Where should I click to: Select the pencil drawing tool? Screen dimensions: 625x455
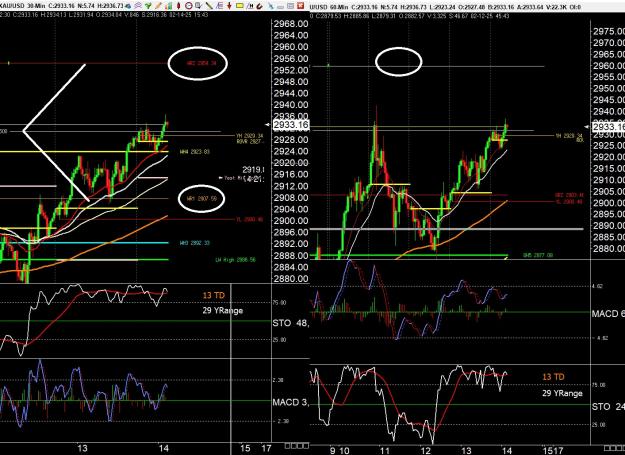pyautogui.click(x=158, y=6)
